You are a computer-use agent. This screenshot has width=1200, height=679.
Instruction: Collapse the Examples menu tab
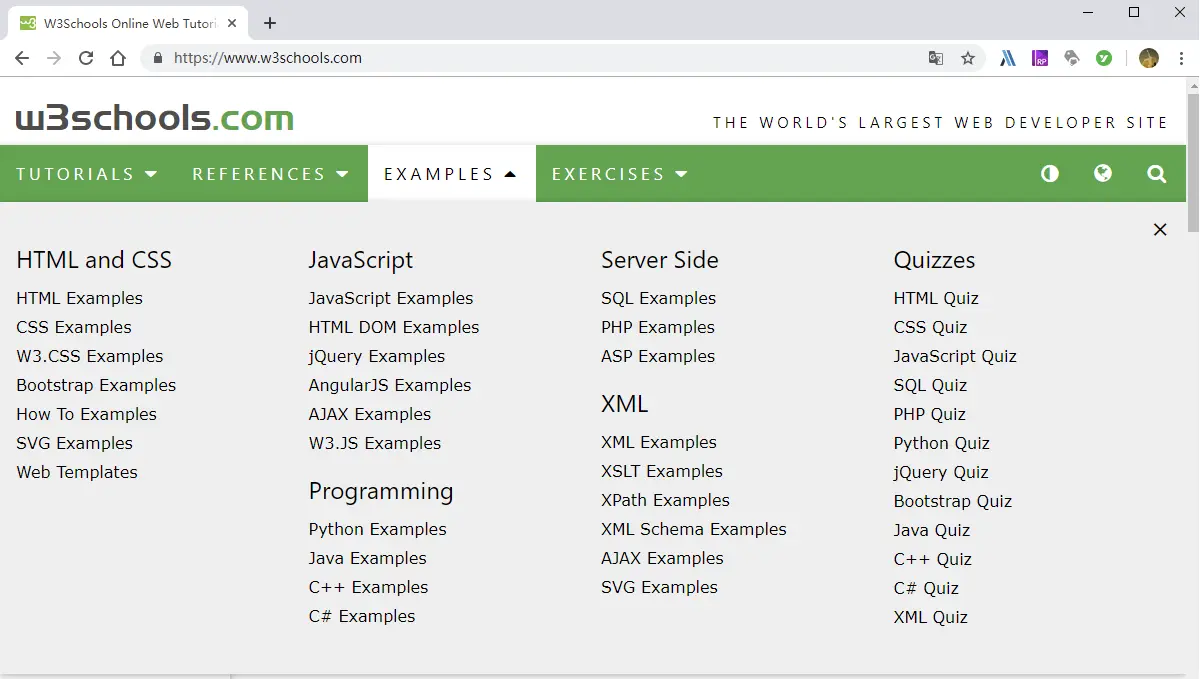(451, 174)
